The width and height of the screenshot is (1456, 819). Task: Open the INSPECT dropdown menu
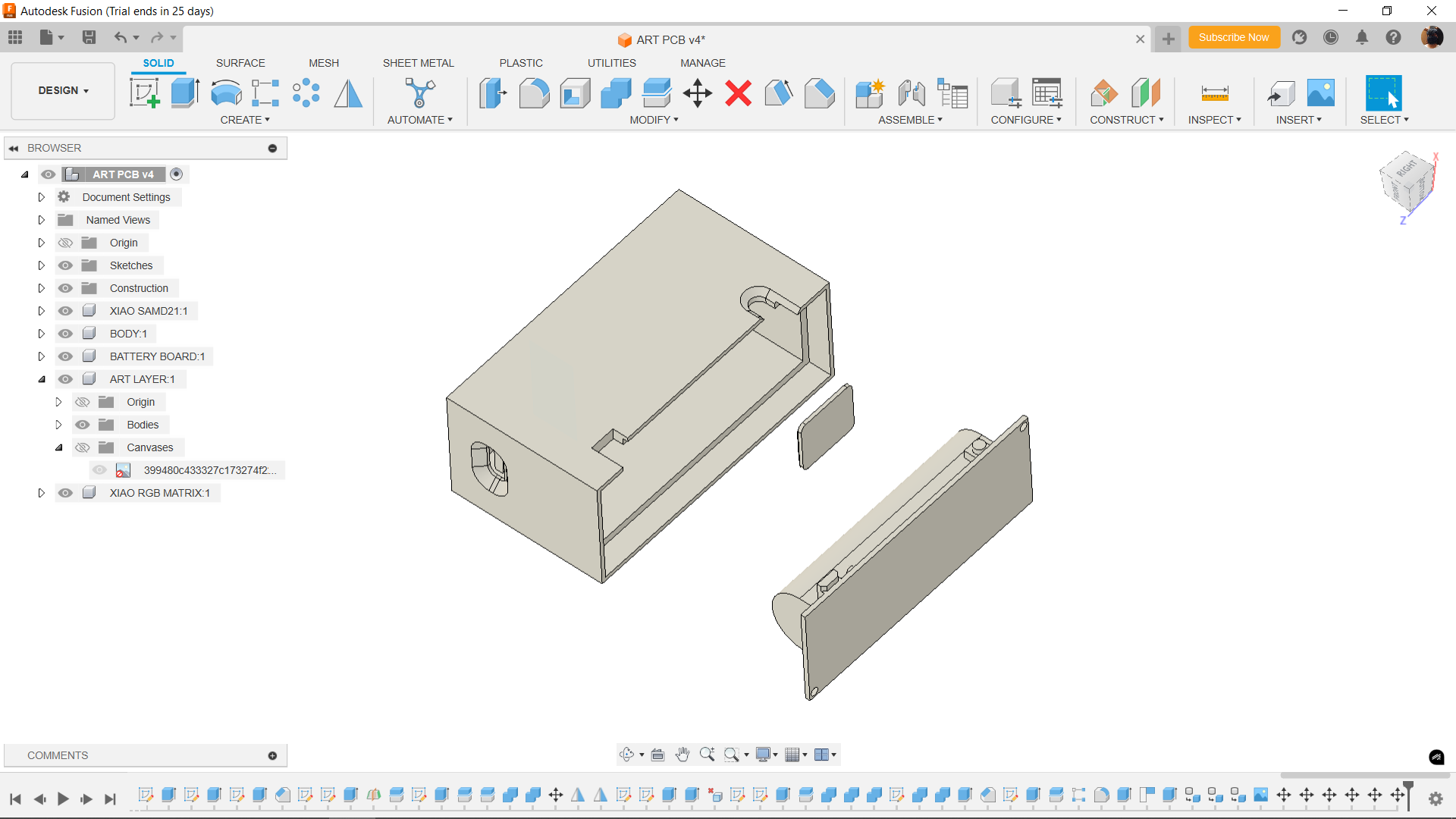click(x=1214, y=120)
